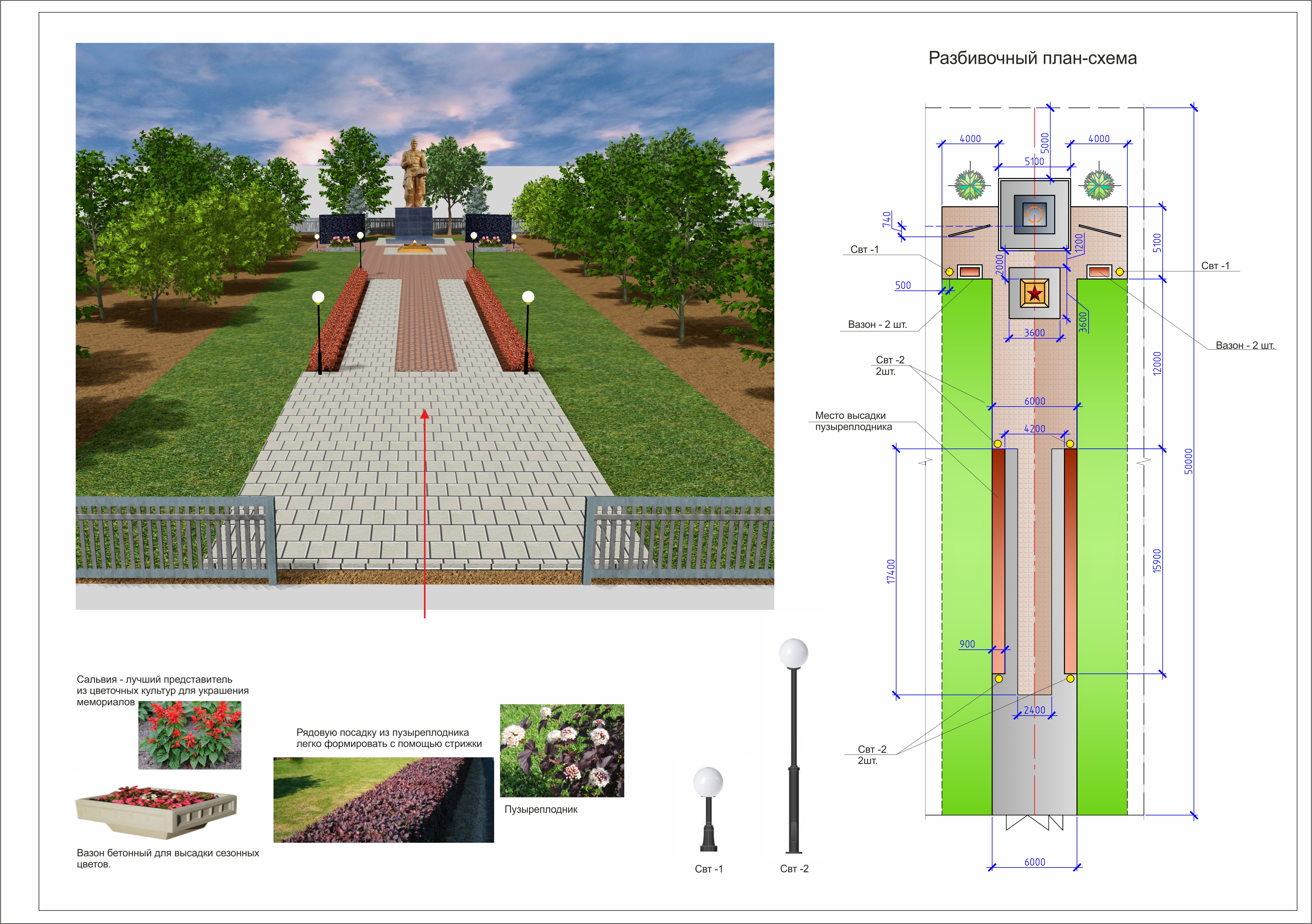Viewport: 1312px width, 924px height.
Task: Select the orange monument circle on the pedestal plan
Action: (1034, 215)
